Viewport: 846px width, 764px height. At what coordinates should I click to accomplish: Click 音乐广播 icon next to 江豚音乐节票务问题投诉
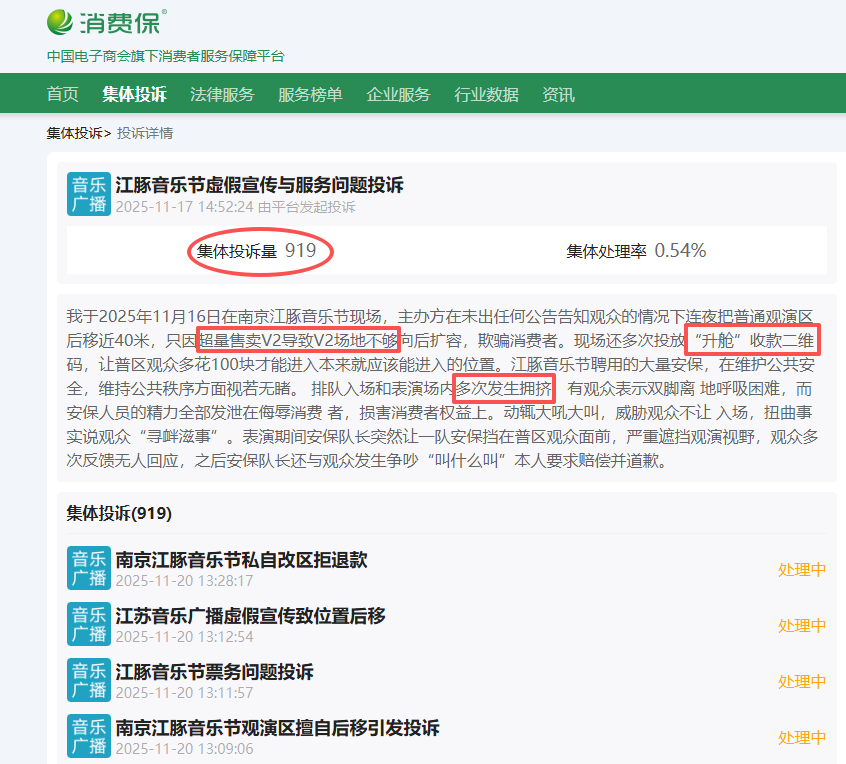(88, 681)
